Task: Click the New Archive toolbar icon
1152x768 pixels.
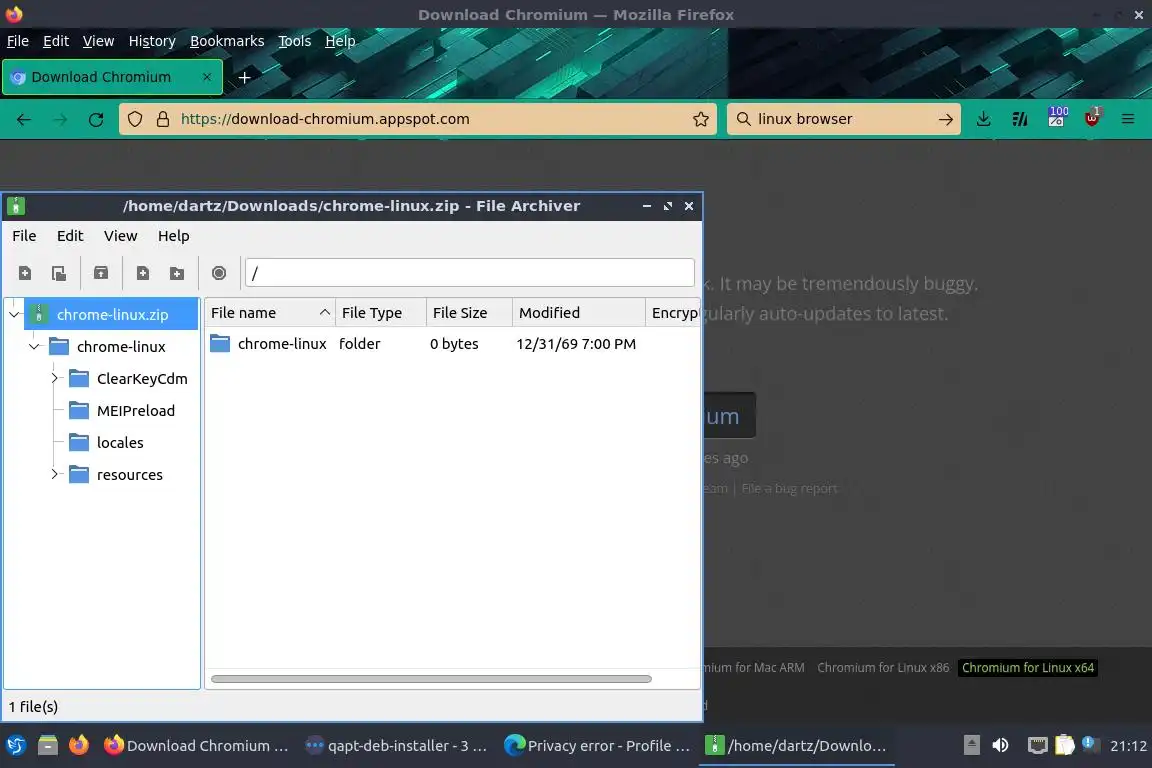Action: [x=24, y=273]
